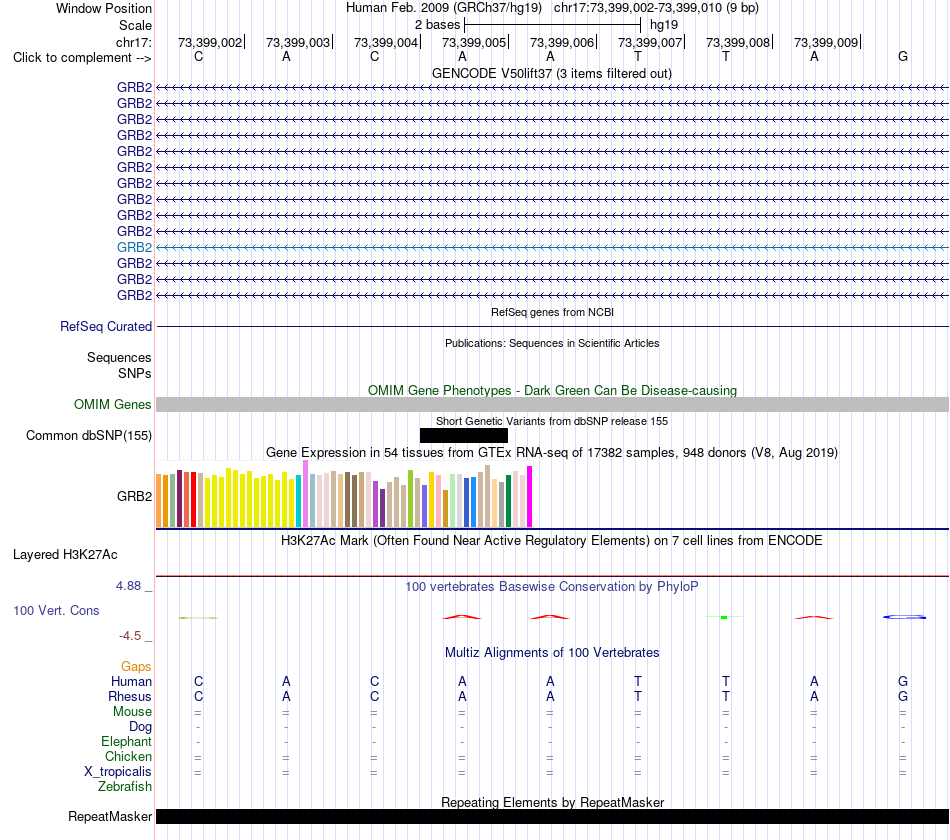Open 'OMIM Gene Phenotypes' track title
This screenshot has width=950, height=840.
pyautogui.click(x=552, y=390)
